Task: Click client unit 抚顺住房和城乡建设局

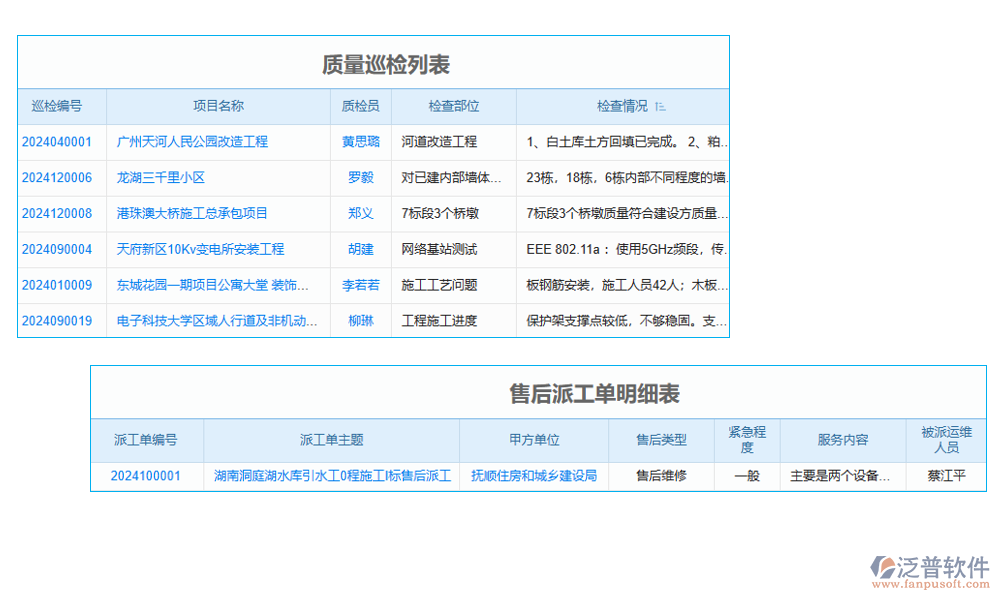Action: tap(533, 476)
